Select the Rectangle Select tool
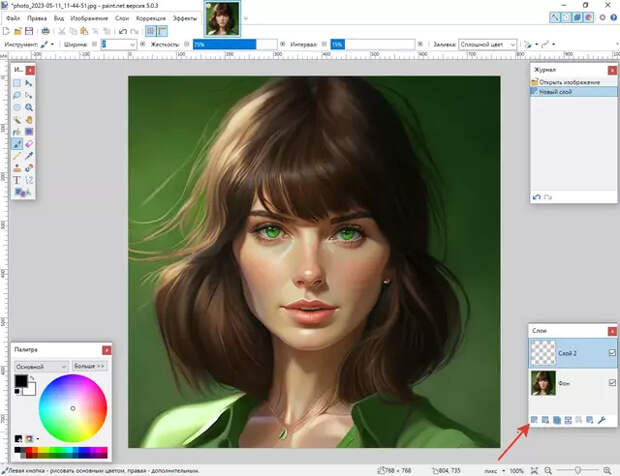 [x=17, y=83]
